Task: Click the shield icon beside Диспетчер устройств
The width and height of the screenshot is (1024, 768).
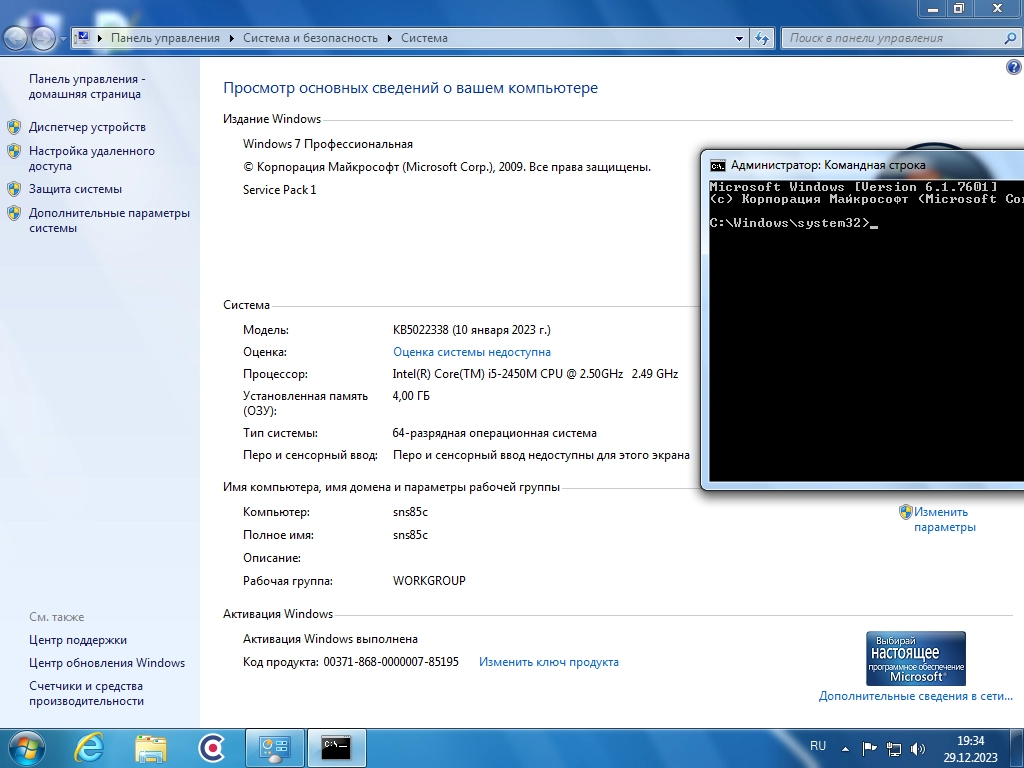Action: tap(14, 127)
